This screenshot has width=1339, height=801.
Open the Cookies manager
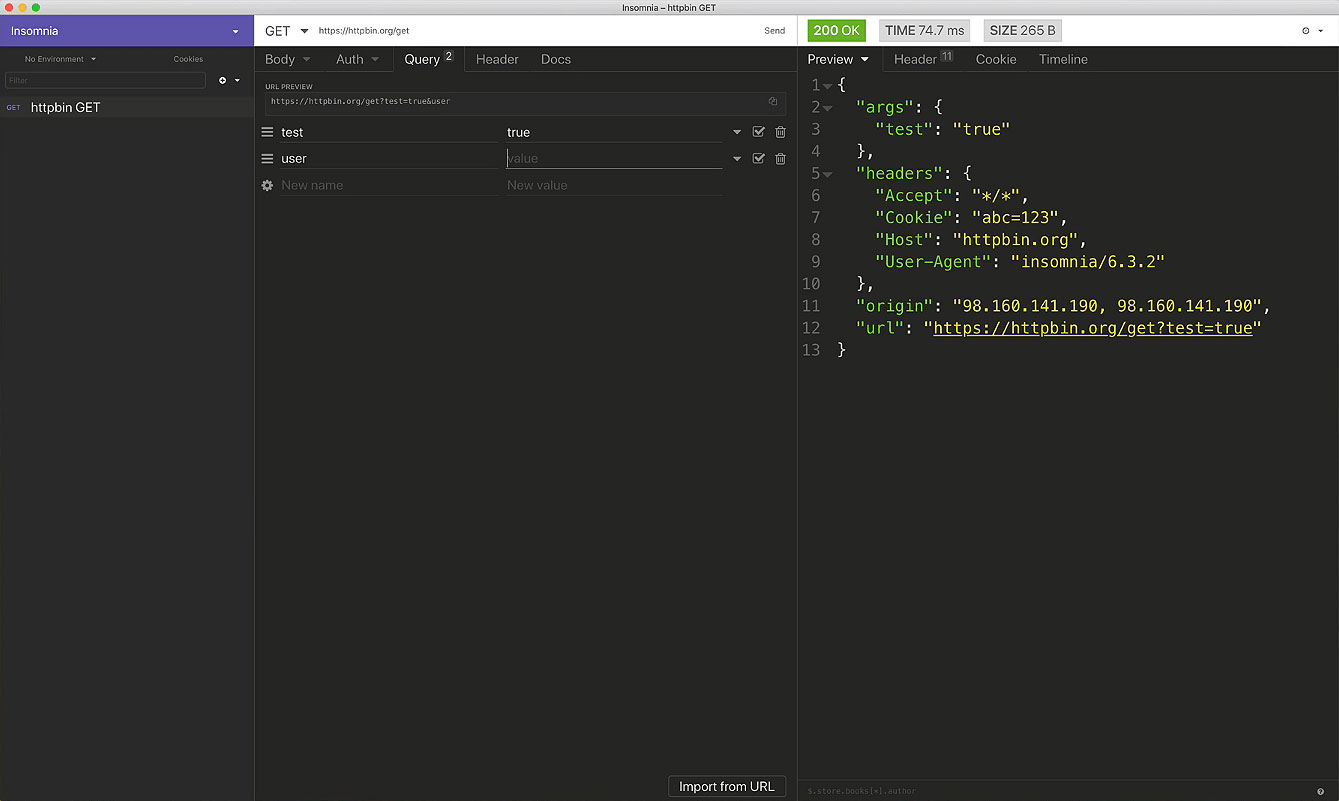[188, 59]
